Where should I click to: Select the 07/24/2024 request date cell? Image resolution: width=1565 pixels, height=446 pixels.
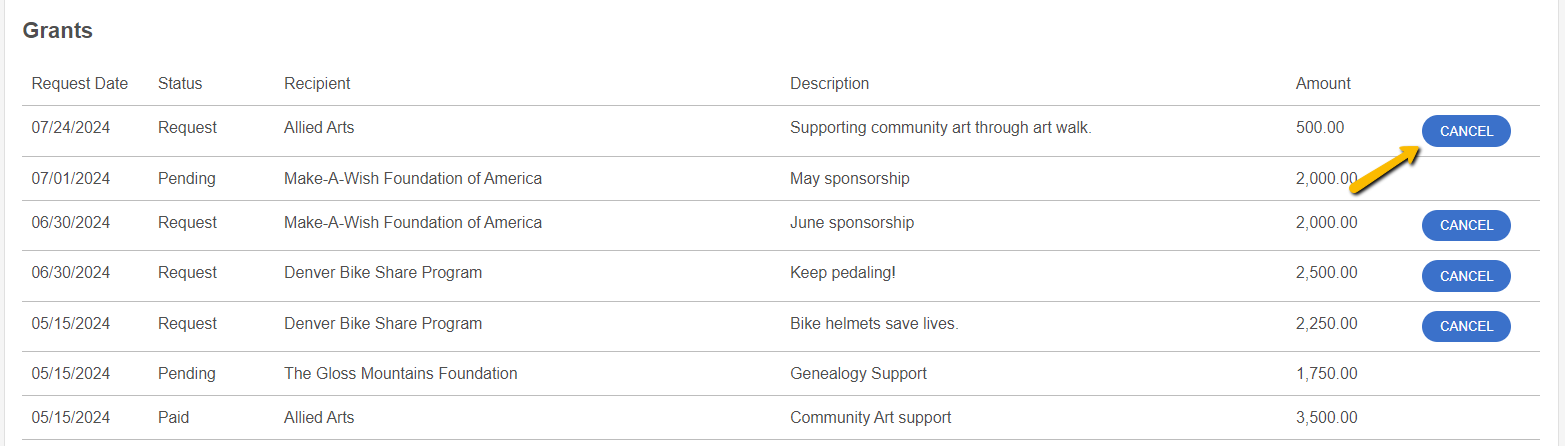pyautogui.click(x=71, y=128)
